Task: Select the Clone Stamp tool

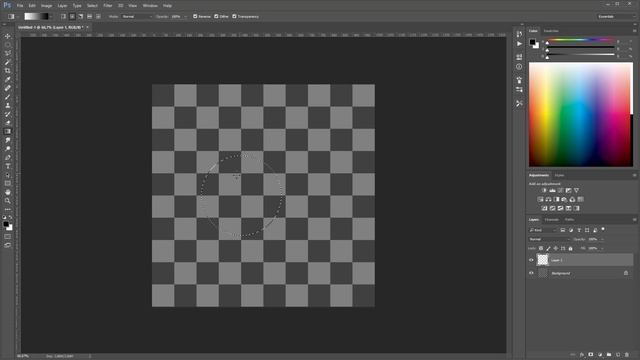Action: pos(8,105)
